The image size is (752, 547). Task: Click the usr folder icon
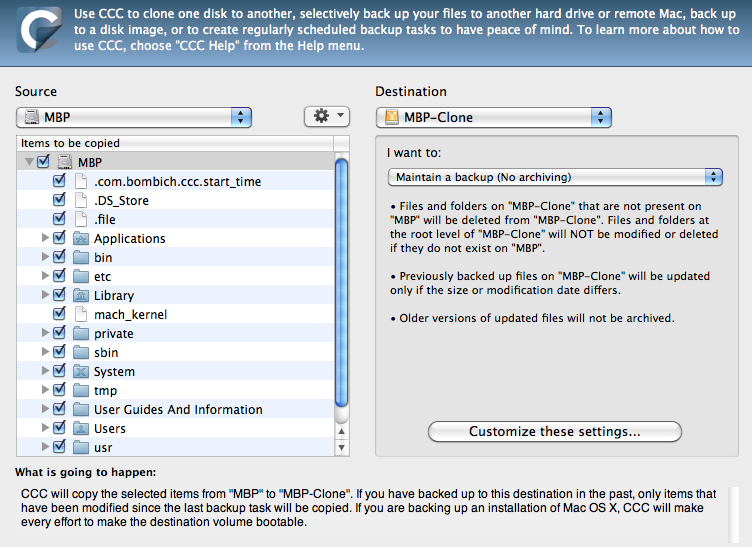[81, 447]
